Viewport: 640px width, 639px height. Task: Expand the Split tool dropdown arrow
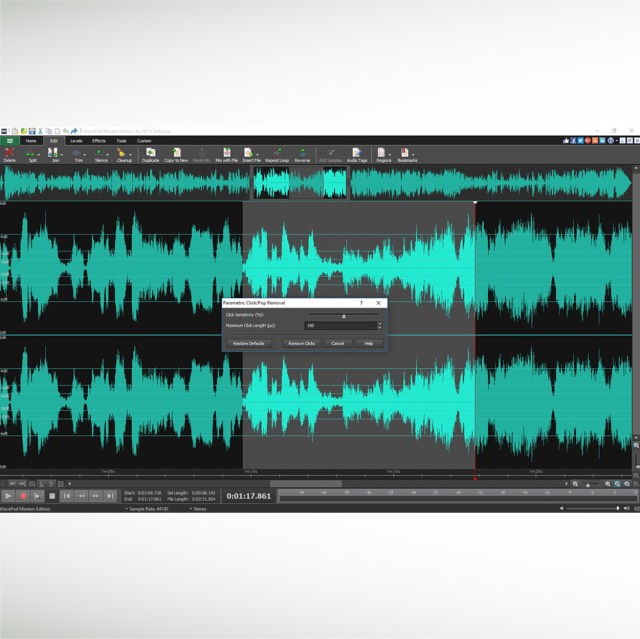(38, 153)
